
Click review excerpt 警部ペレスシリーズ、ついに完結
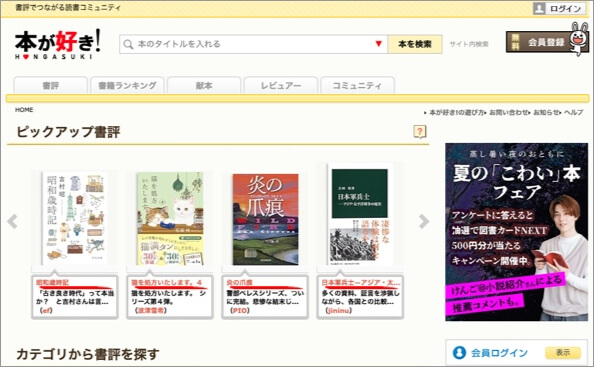[x=265, y=297]
